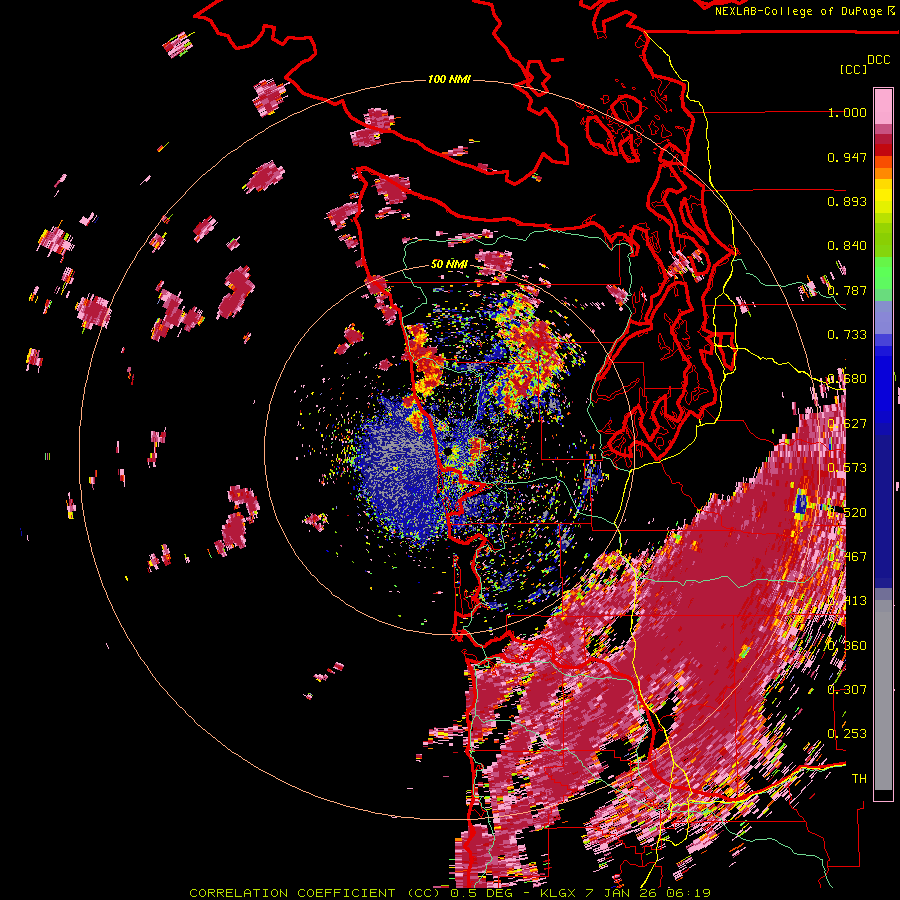
Task: Click the CORRELATION COEFFICIENT (CC) caption text
Action: tap(315, 893)
